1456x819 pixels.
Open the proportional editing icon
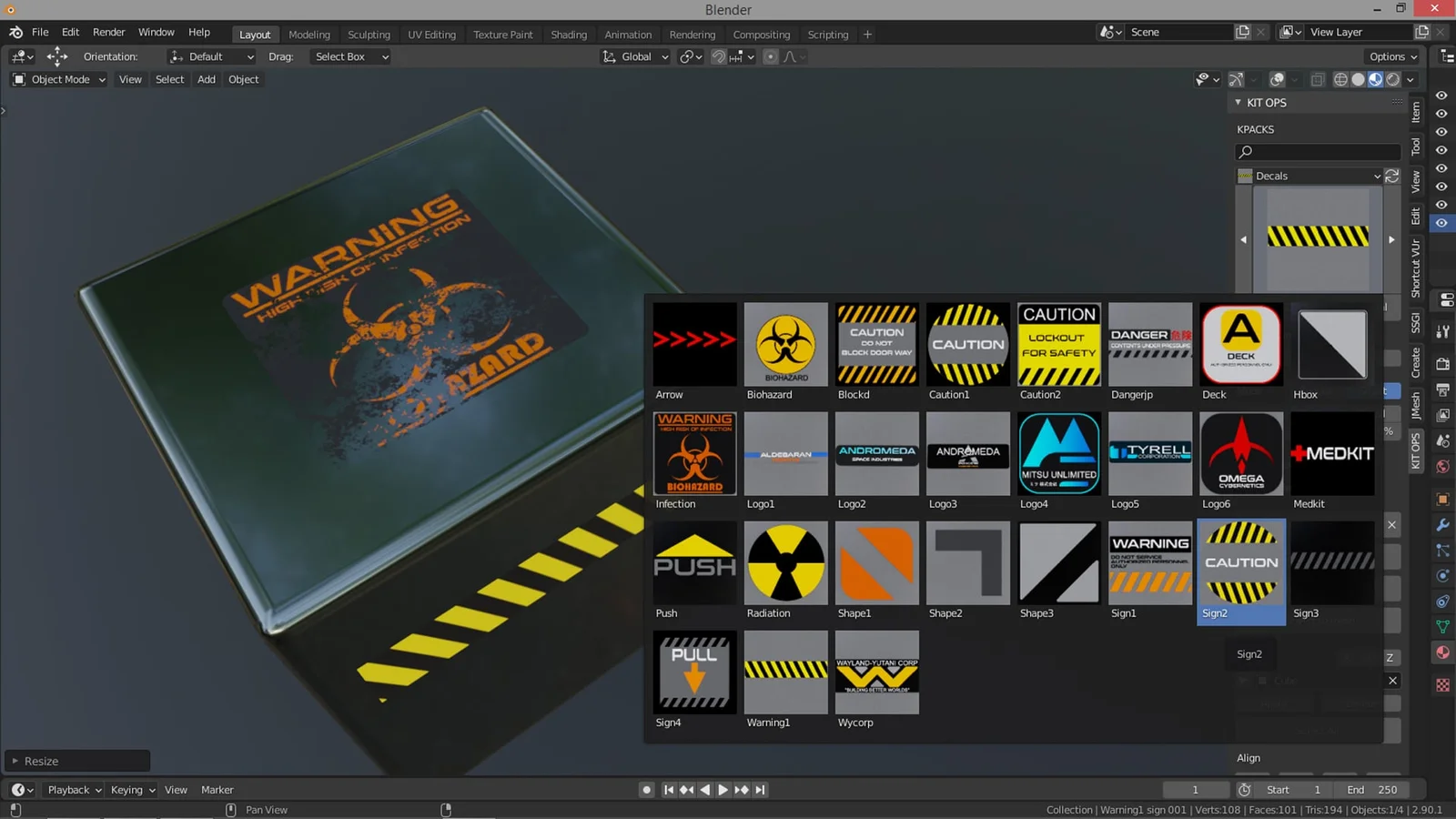click(x=771, y=56)
